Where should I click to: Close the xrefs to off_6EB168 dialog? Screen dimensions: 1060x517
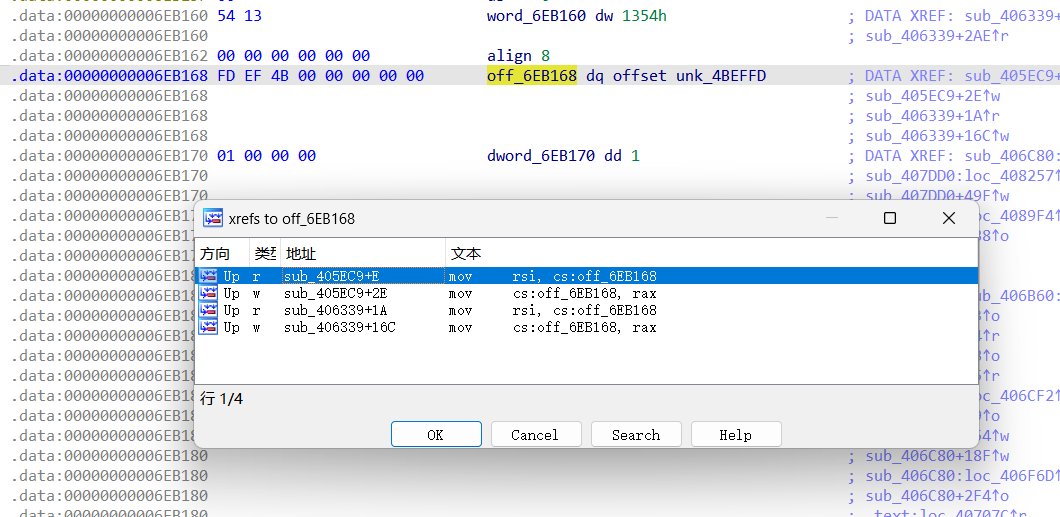click(x=948, y=218)
